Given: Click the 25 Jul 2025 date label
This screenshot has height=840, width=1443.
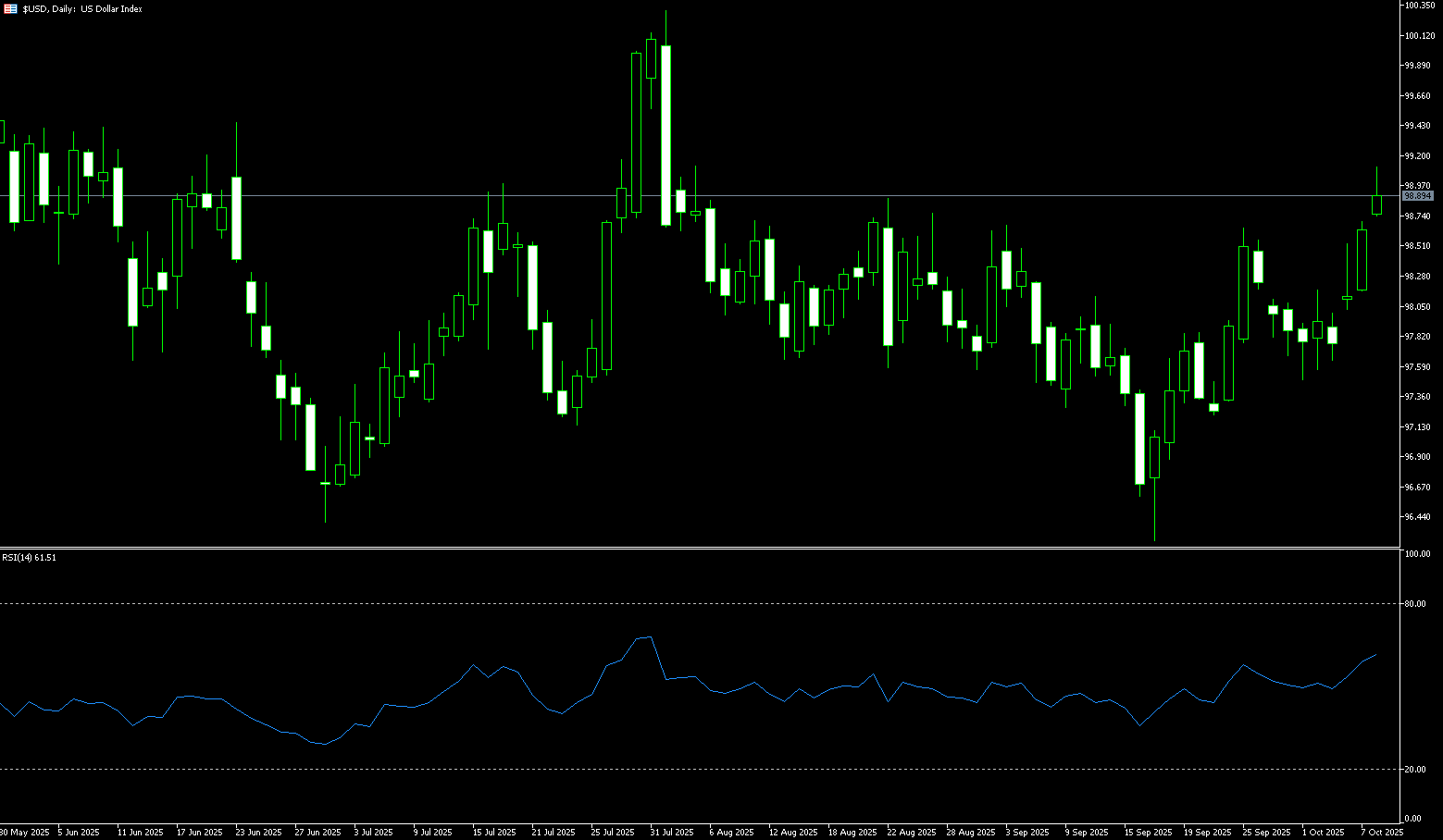Looking at the screenshot, I should tap(612, 833).
